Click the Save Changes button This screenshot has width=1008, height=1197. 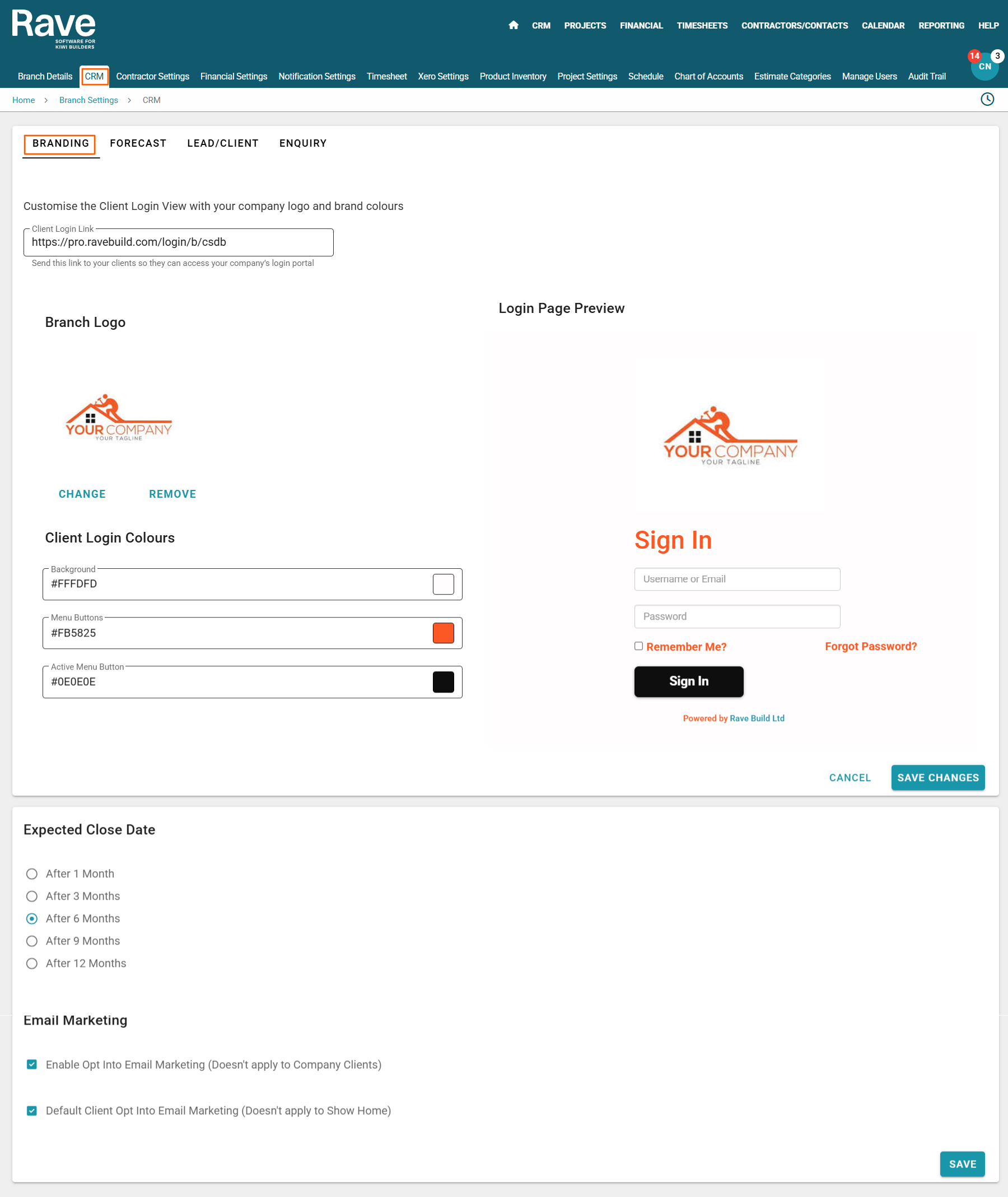coord(937,778)
